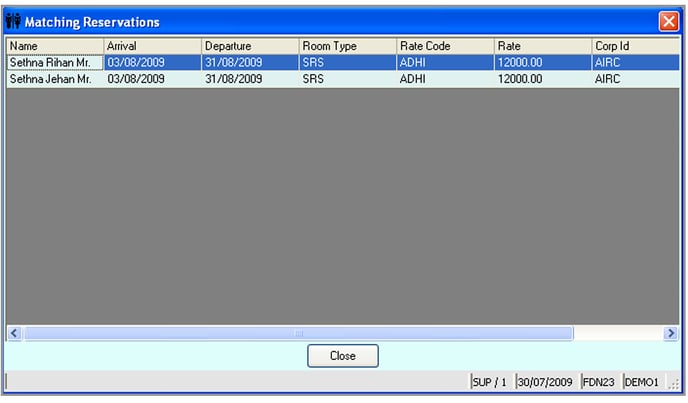Click the 30/07/2009 date in status bar

546,382
